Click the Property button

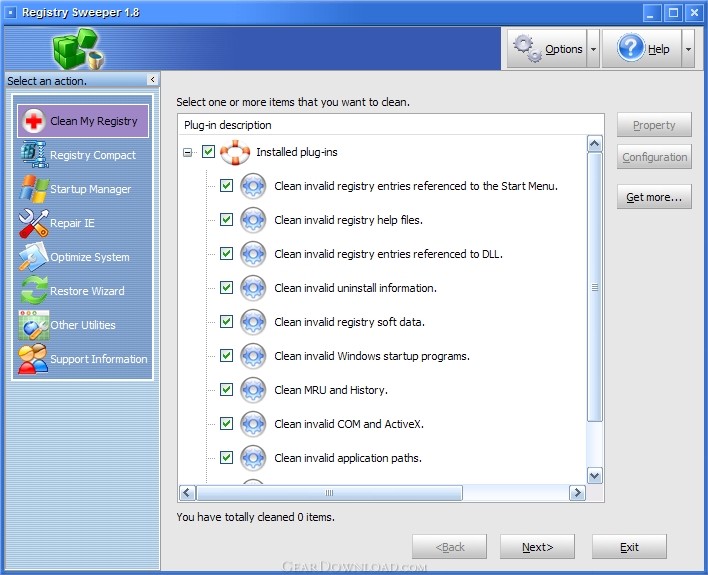(654, 125)
